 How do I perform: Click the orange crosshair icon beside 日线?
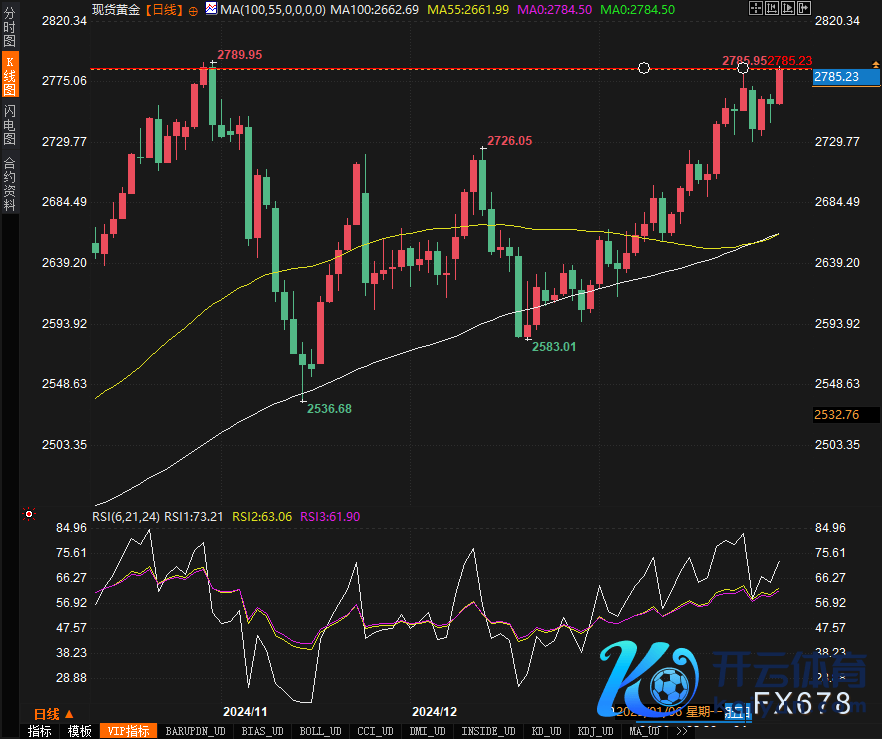192,9
